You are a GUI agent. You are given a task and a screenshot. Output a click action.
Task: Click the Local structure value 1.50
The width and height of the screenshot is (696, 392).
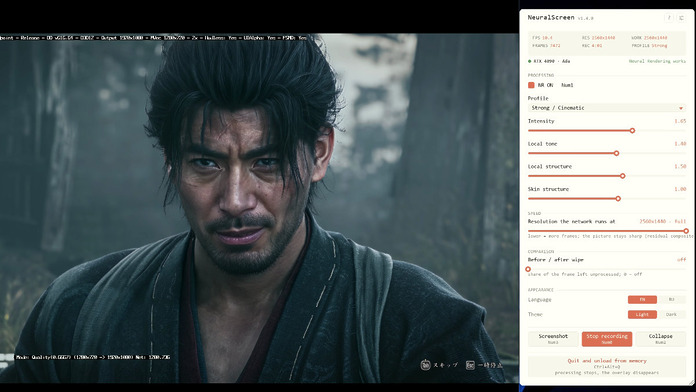680,166
